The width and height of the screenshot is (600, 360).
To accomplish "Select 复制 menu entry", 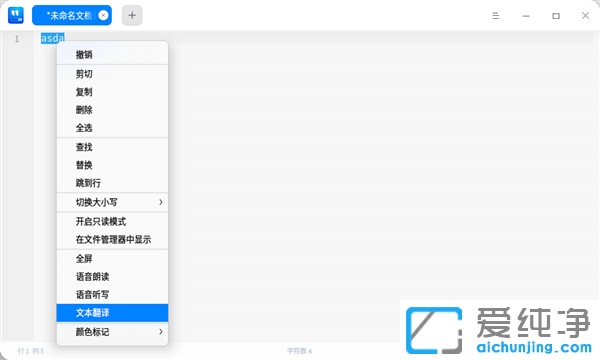I will click(x=112, y=92).
